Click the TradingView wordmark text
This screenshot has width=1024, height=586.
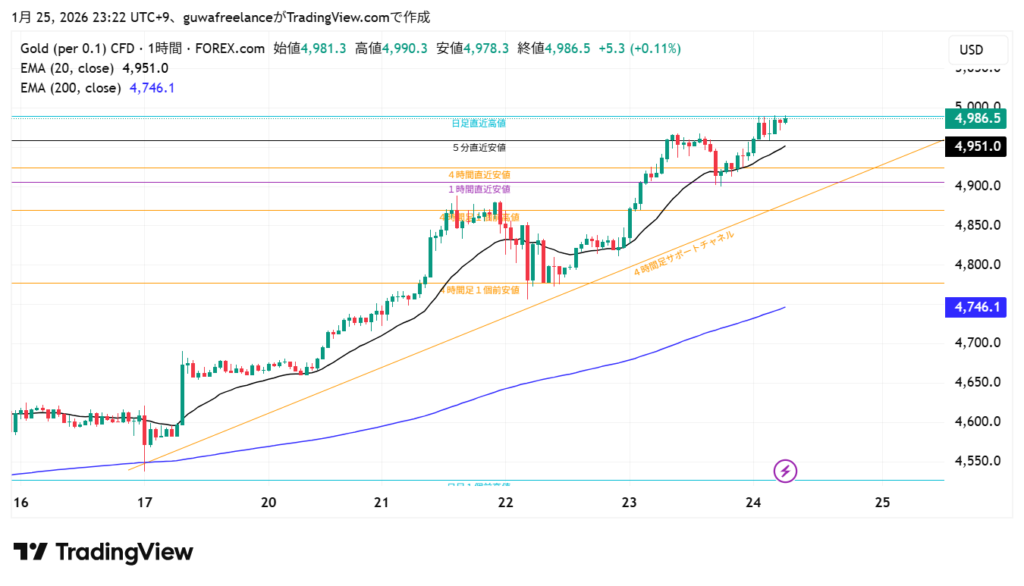pyautogui.click(x=124, y=552)
